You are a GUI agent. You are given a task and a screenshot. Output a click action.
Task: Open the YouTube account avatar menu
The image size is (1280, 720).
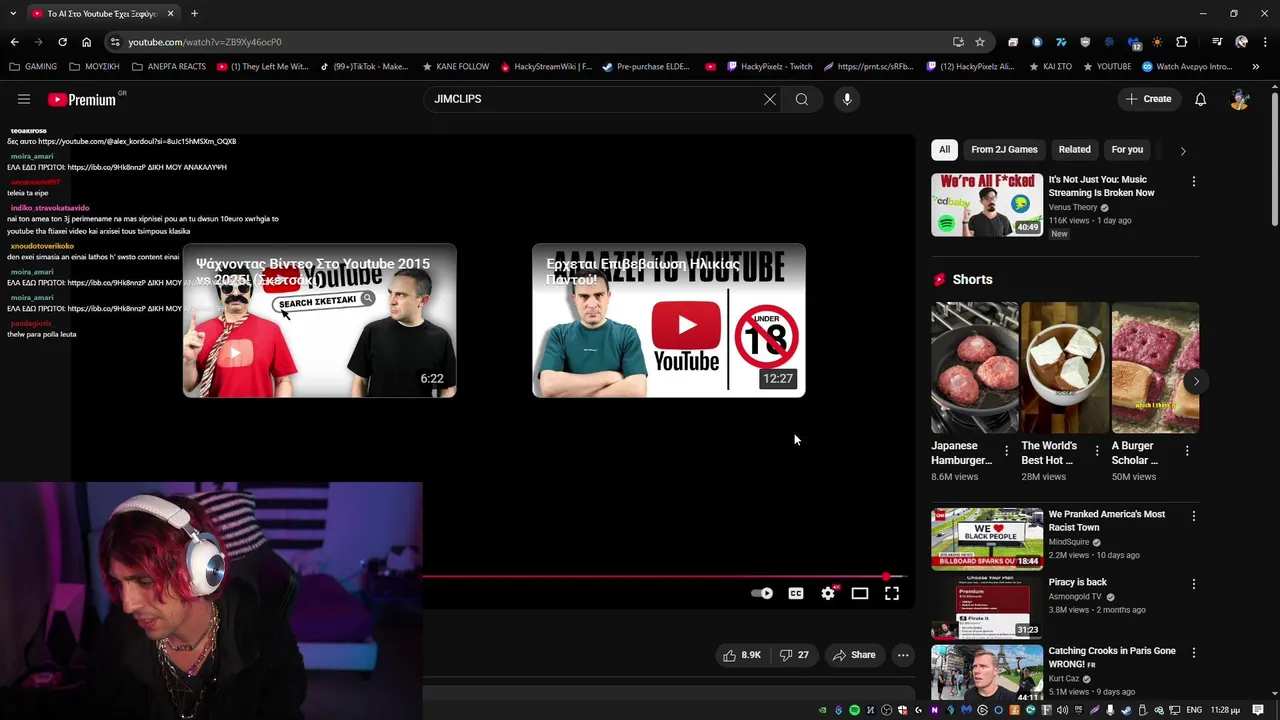(1240, 99)
